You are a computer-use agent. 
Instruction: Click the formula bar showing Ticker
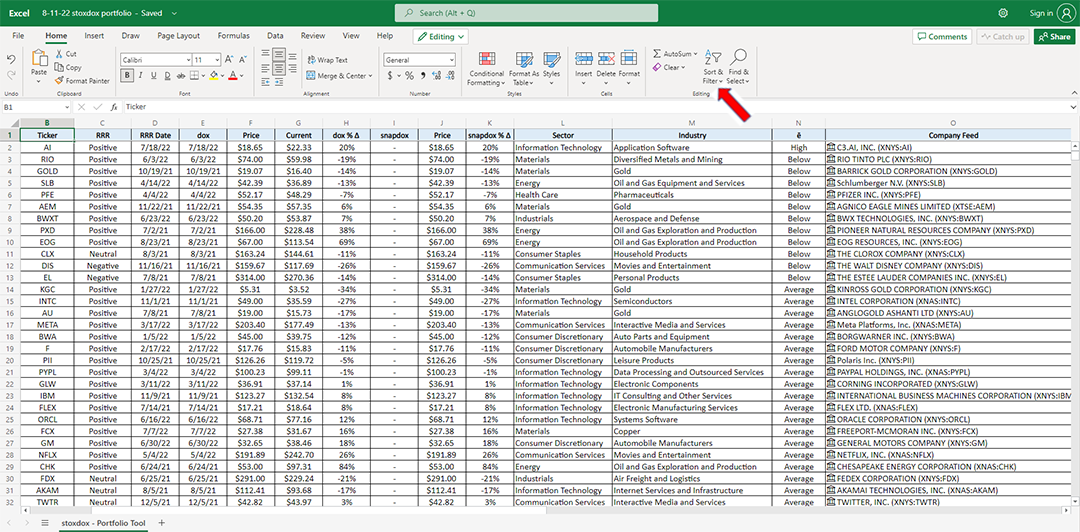[599, 108]
